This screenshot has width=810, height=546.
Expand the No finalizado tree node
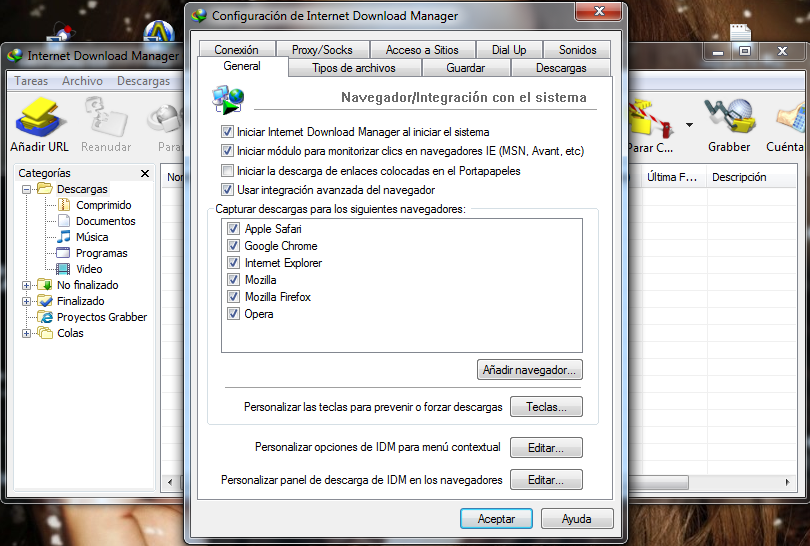pos(26,285)
